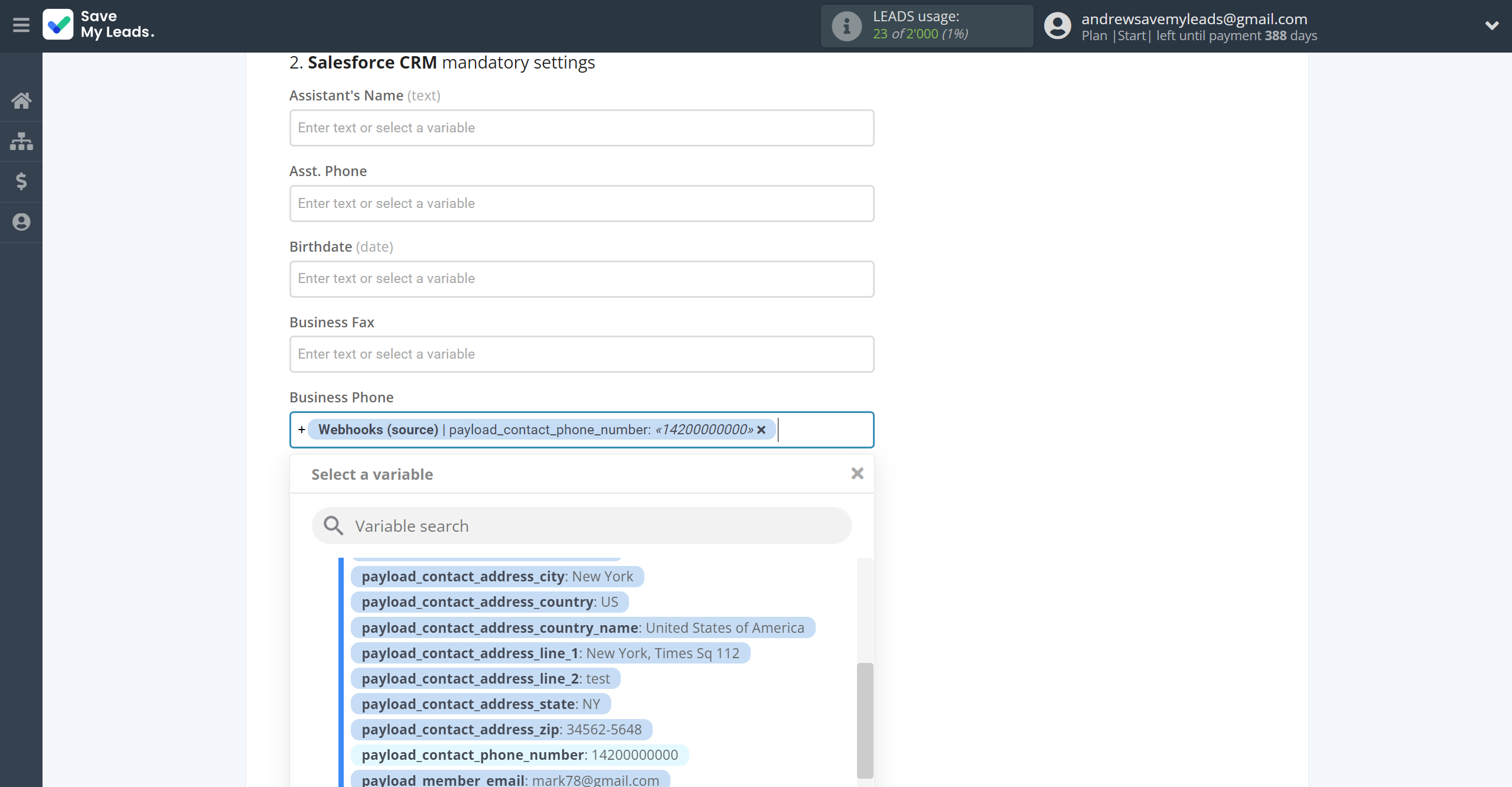Remove the payload_contact_phone_number tag from Business Phone
The width and height of the screenshot is (1512, 787).
761,430
